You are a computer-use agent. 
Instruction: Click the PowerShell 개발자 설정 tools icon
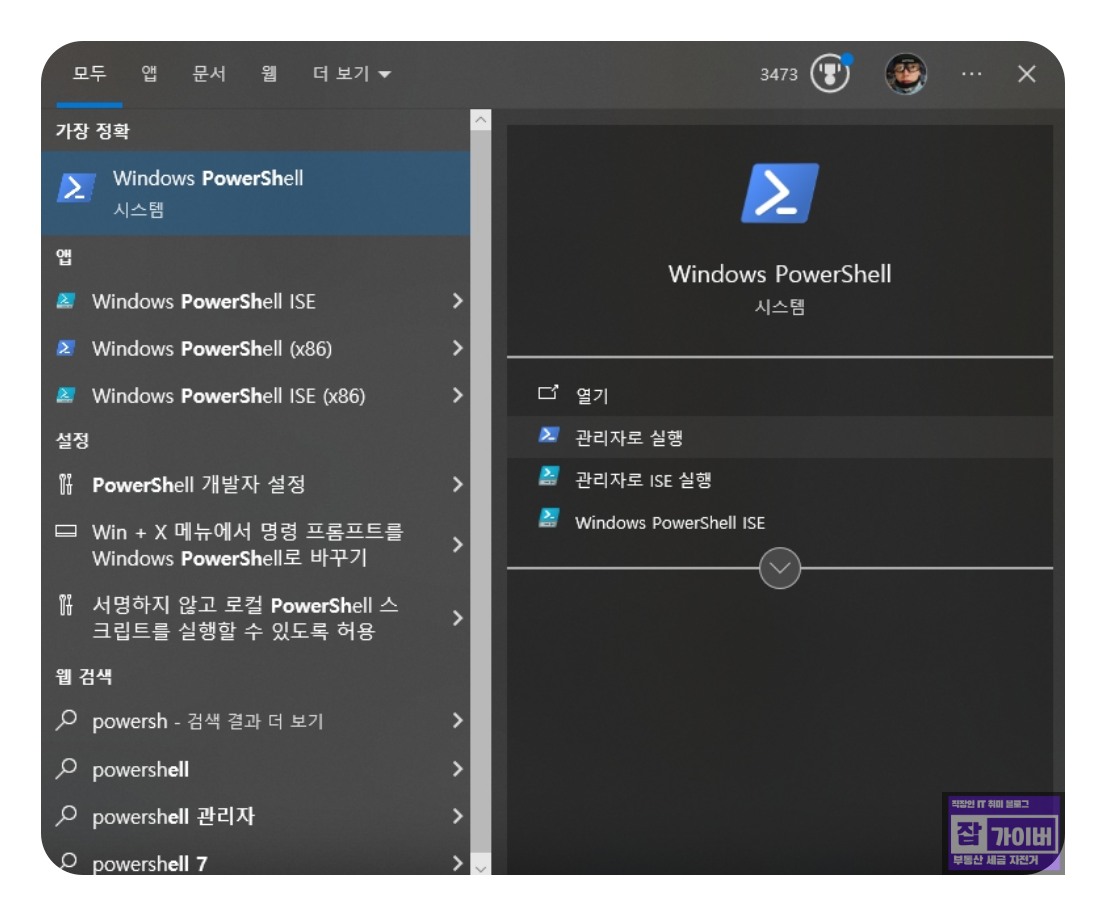pos(66,484)
